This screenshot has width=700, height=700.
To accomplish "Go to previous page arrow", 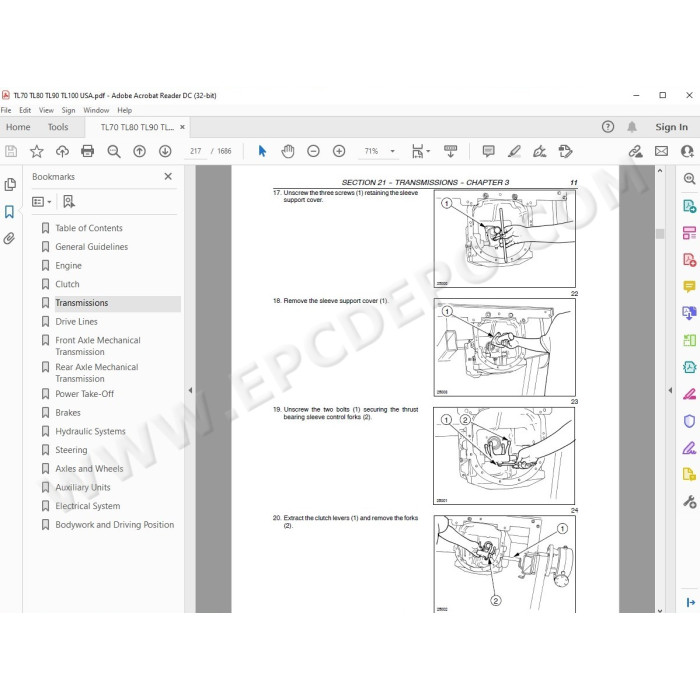I will [x=139, y=151].
